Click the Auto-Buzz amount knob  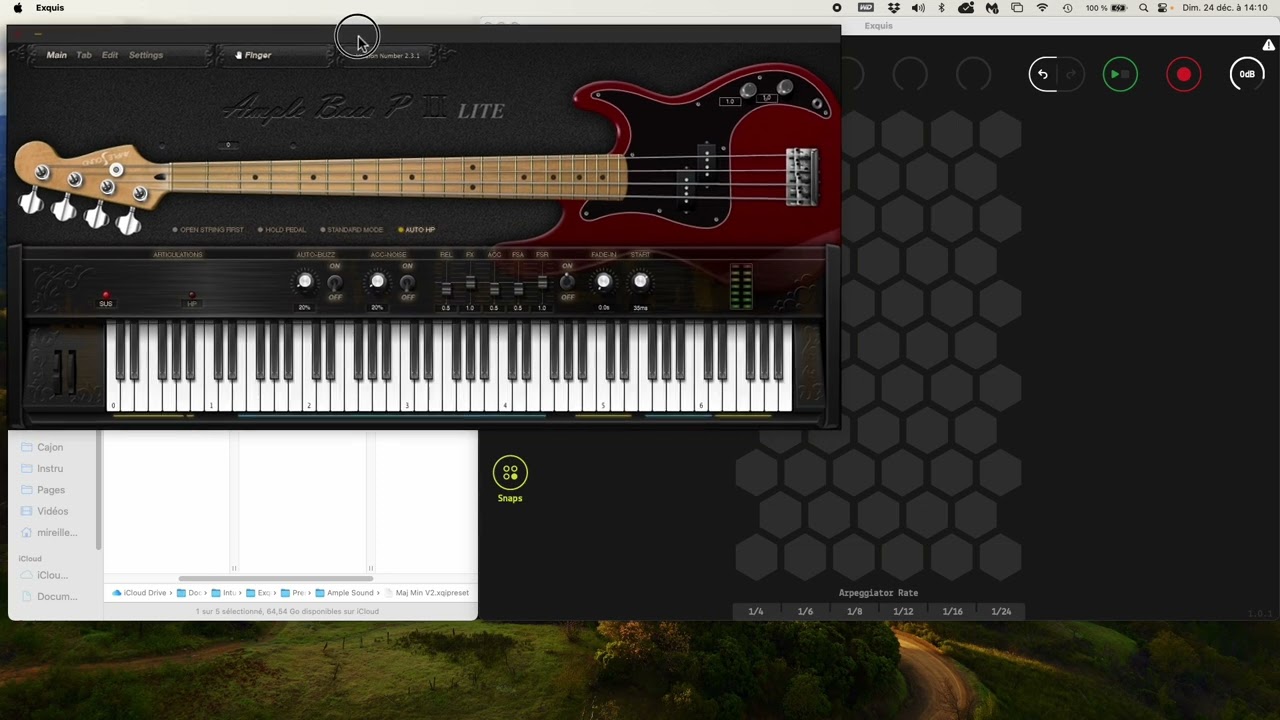305,282
